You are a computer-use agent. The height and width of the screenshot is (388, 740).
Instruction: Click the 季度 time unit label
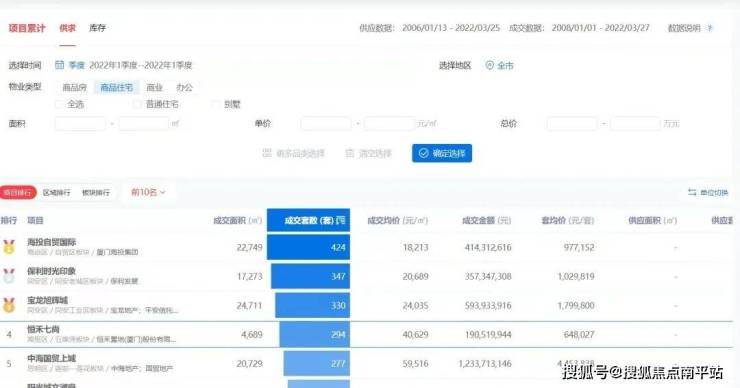(x=76, y=65)
